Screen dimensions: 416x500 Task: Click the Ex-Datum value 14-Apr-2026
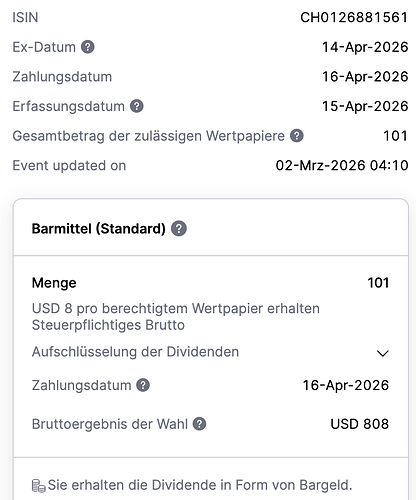tap(365, 47)
